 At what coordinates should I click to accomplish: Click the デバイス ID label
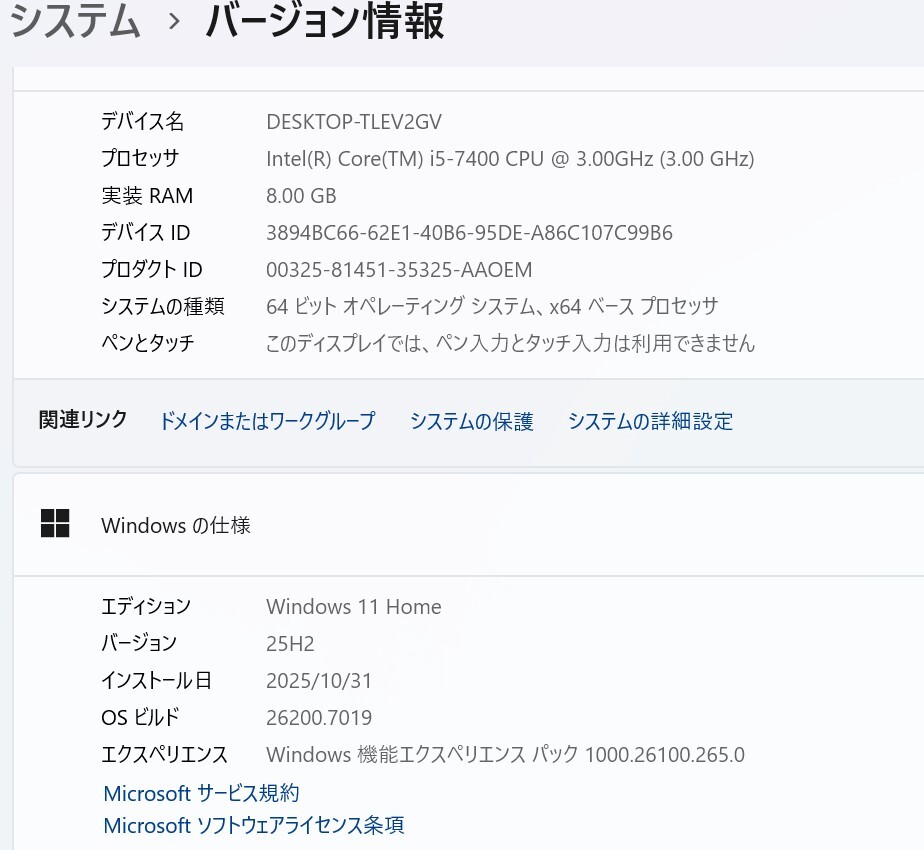[x=145, y=232]
